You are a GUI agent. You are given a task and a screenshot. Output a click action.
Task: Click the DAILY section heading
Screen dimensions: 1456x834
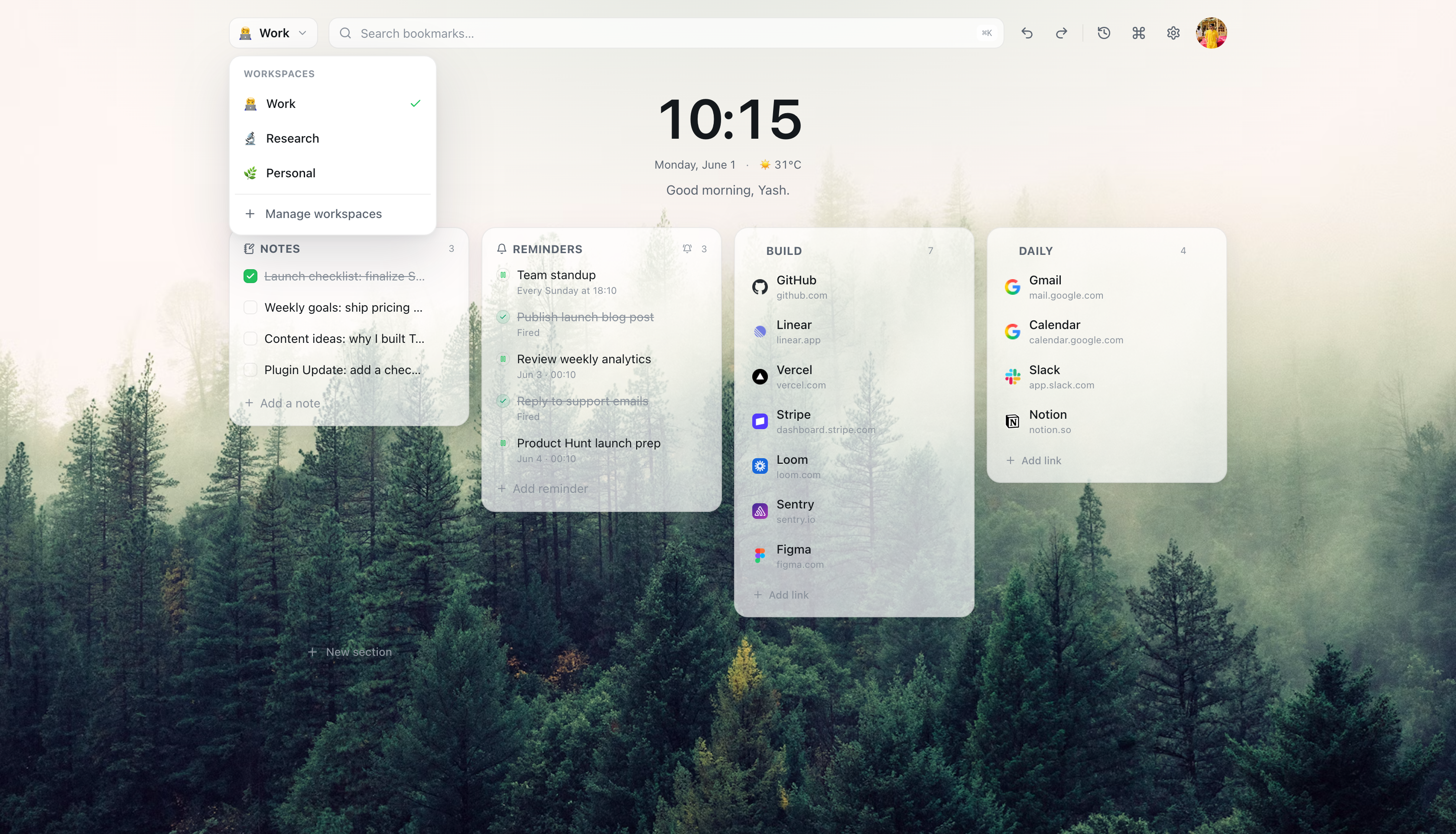(1035, 251)
